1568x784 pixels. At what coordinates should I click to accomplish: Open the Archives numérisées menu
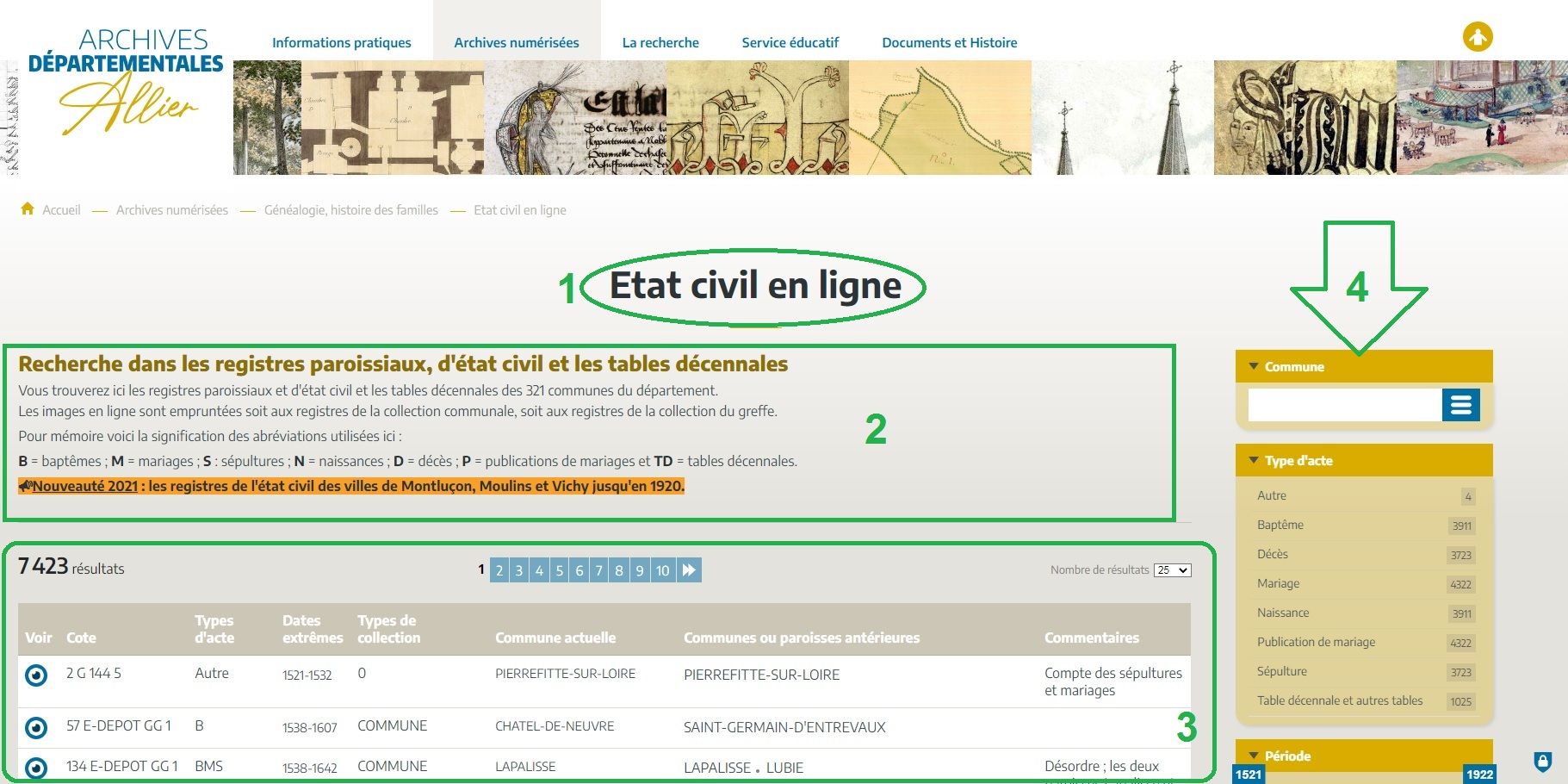click(x=516, y=42)
